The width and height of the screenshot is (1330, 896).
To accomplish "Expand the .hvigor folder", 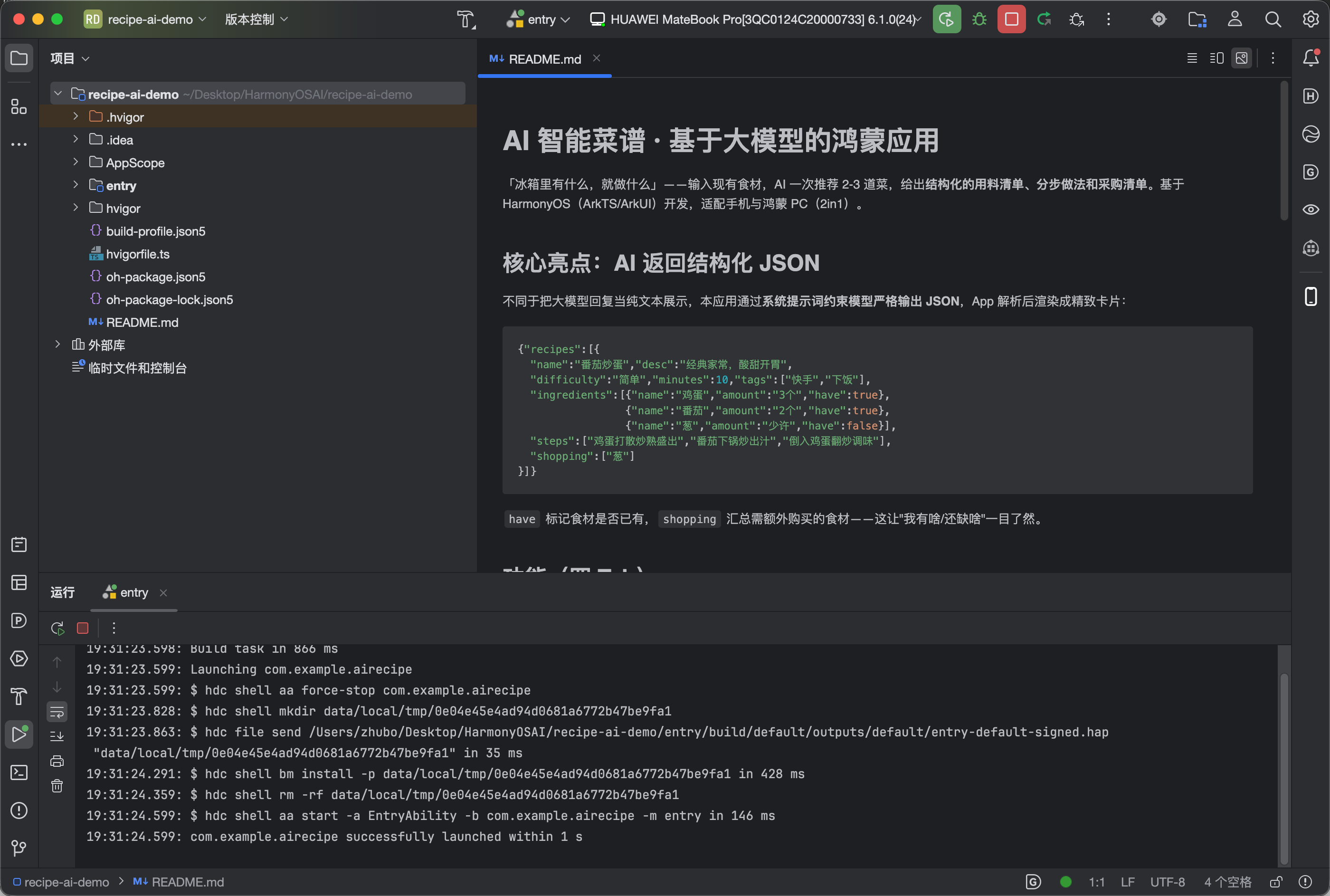I will click(x=76, y=116).
